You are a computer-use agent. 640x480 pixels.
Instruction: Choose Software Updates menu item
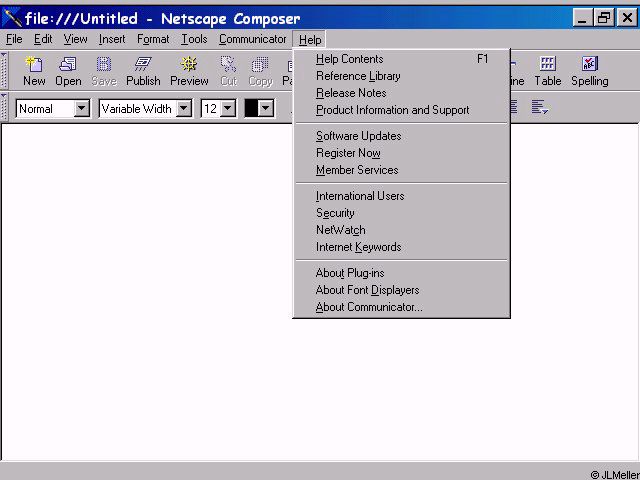pos(402,136)
